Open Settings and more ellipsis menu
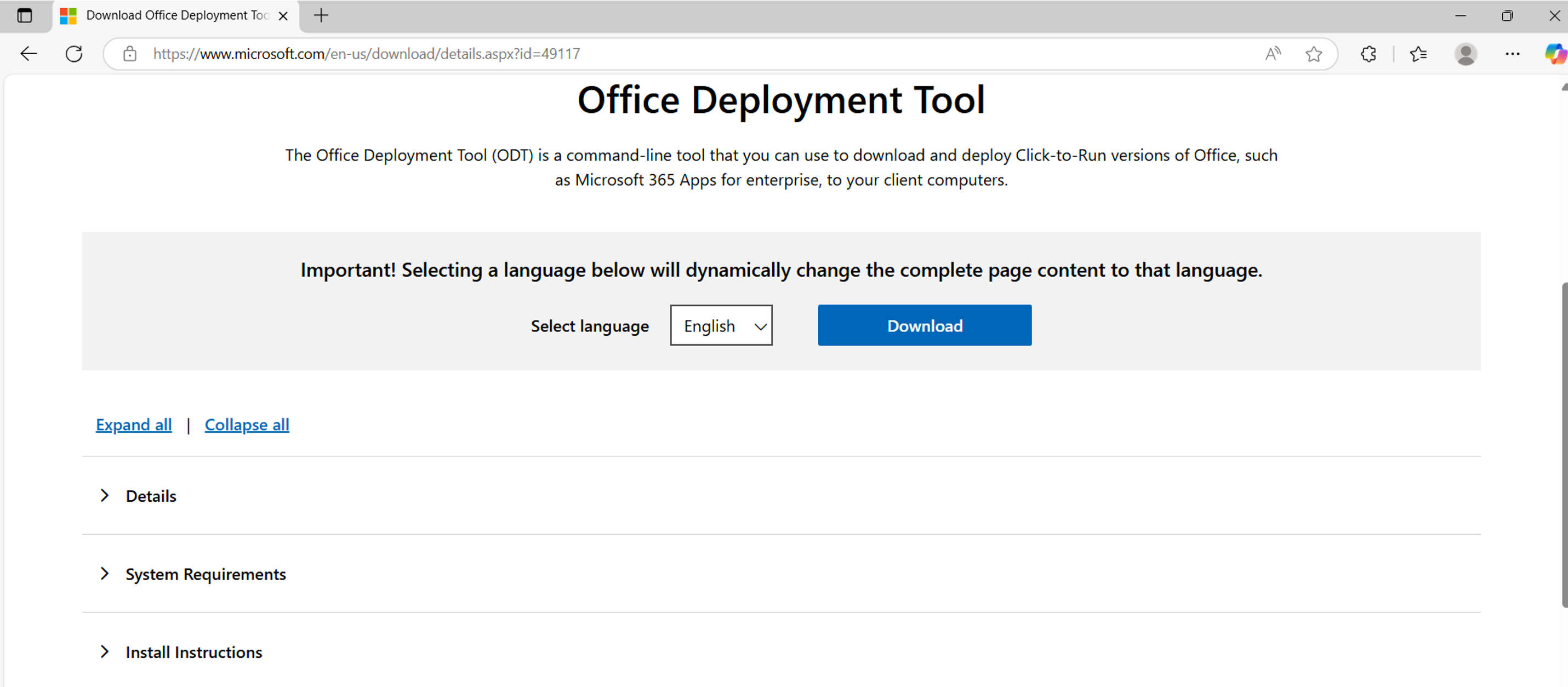 pos(1513,54)
